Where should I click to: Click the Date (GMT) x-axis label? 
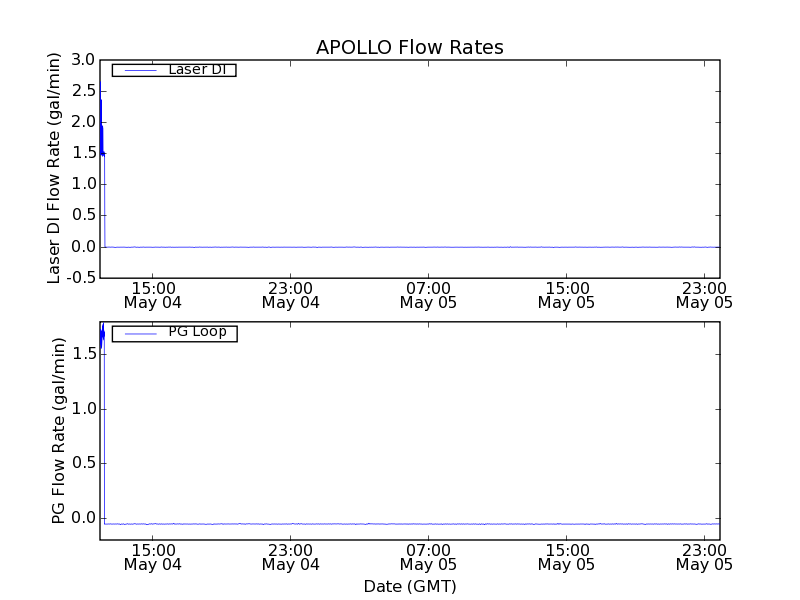(x=409, y=586)
